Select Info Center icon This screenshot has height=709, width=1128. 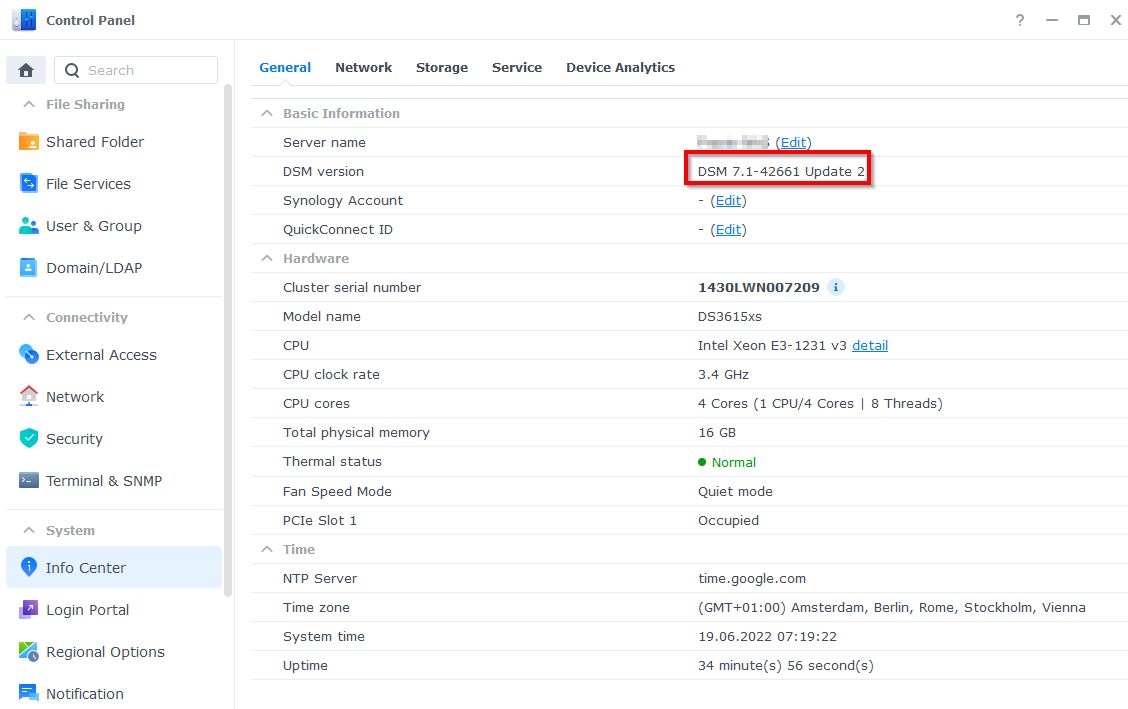pos(29,567)
